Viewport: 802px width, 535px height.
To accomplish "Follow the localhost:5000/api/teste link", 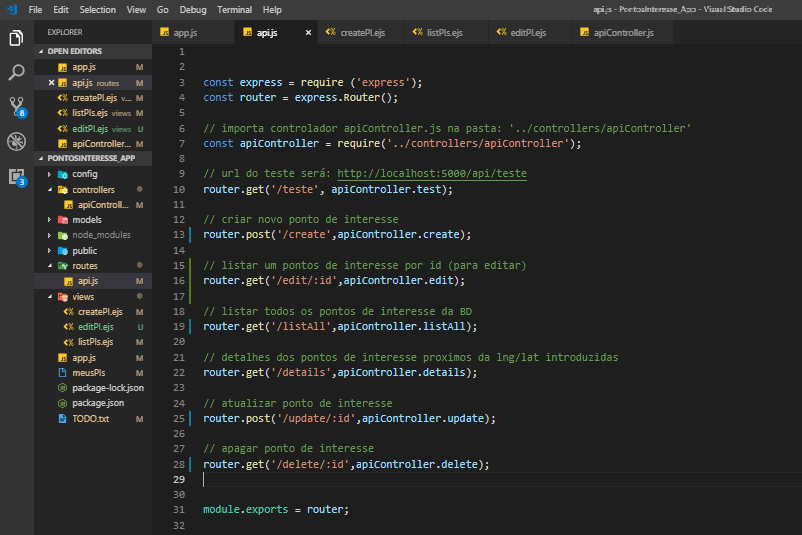I will point(431,173).
